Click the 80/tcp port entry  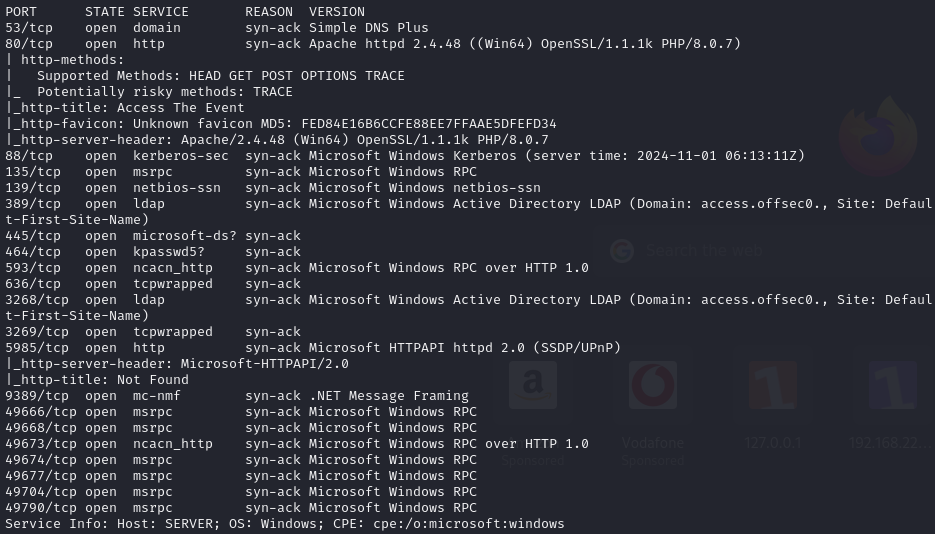(29, 44)
